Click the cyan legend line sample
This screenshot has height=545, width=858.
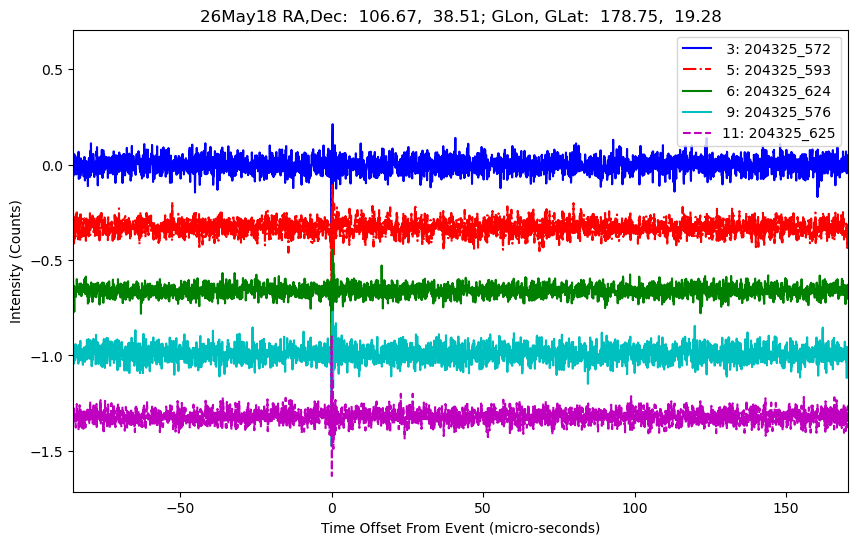pyautogui.click(x=697, y=112)
